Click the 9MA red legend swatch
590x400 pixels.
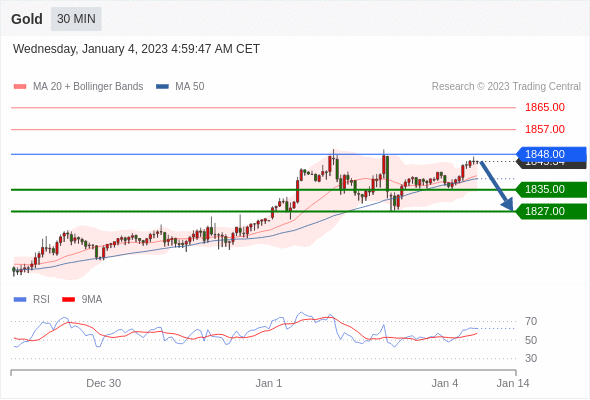click(x=68, y=300)
